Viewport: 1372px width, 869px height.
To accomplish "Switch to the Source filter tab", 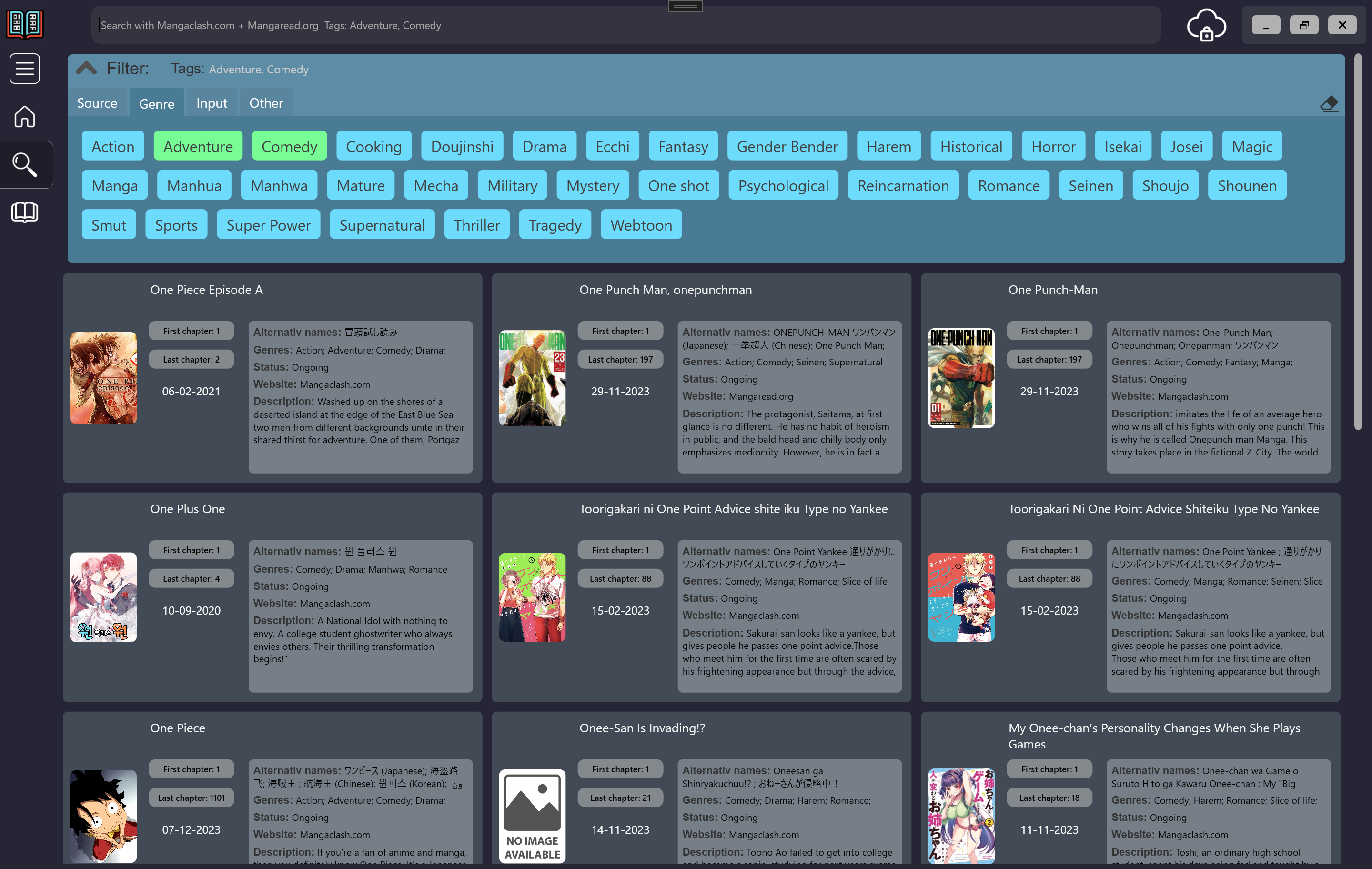I will (x=97, y=103).
